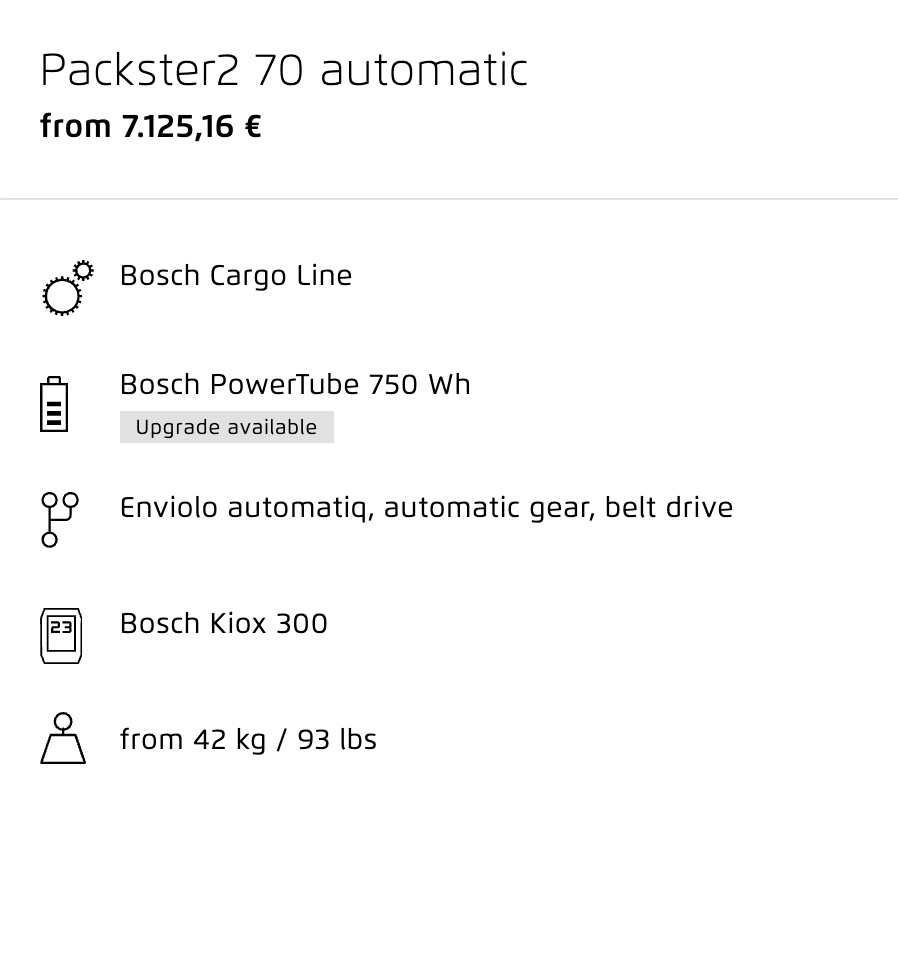Click the small gear of the motor icon
This screenshot has width=898, height=954.
84,270
